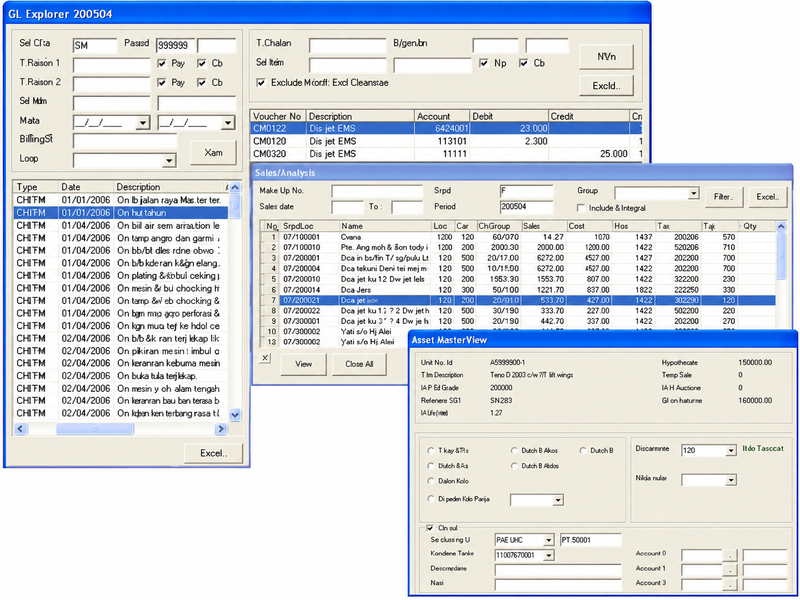Viewport: 800px width, 600px height.
Task: Click the right arrow of the GL list horizontal scrollbar
Action: 221,429
